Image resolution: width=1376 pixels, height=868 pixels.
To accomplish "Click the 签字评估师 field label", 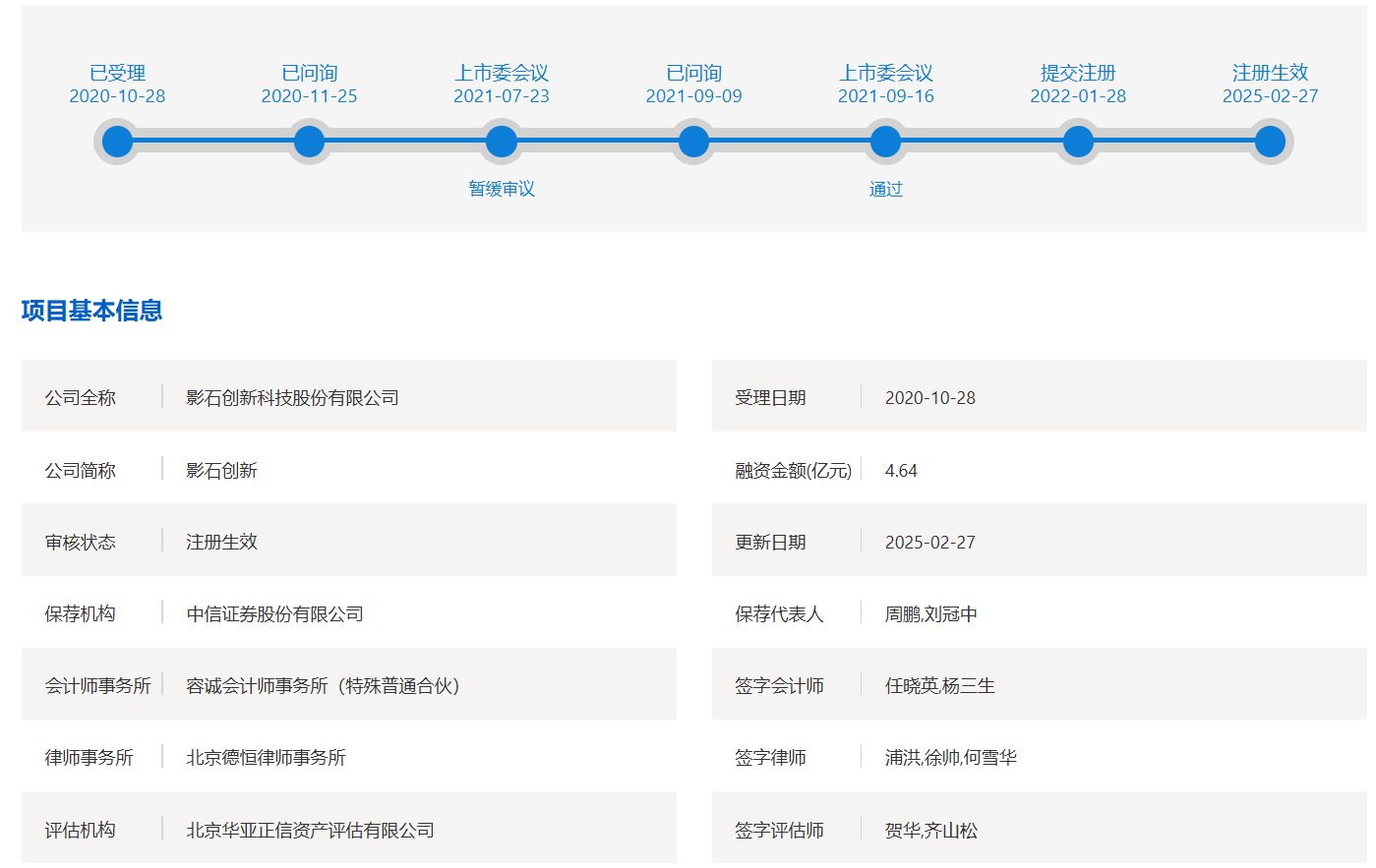I will point(779,831).
